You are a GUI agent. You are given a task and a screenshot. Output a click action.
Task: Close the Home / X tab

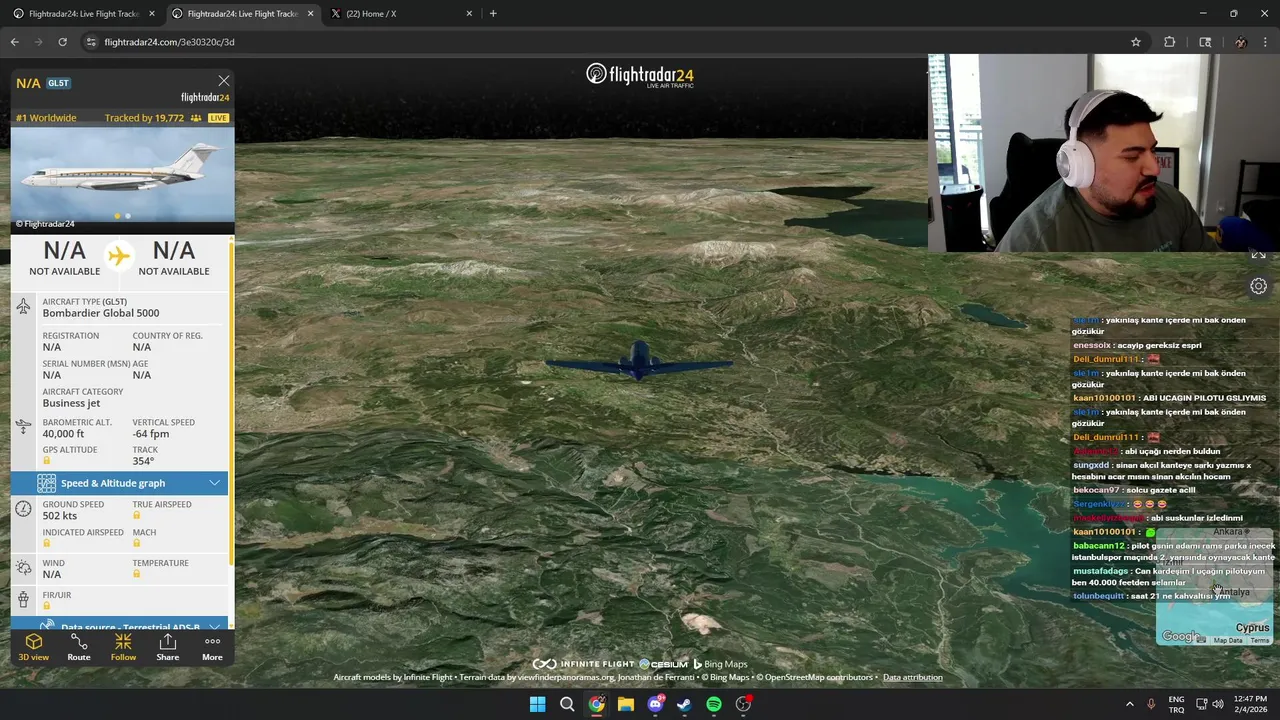tap(469, 14)
